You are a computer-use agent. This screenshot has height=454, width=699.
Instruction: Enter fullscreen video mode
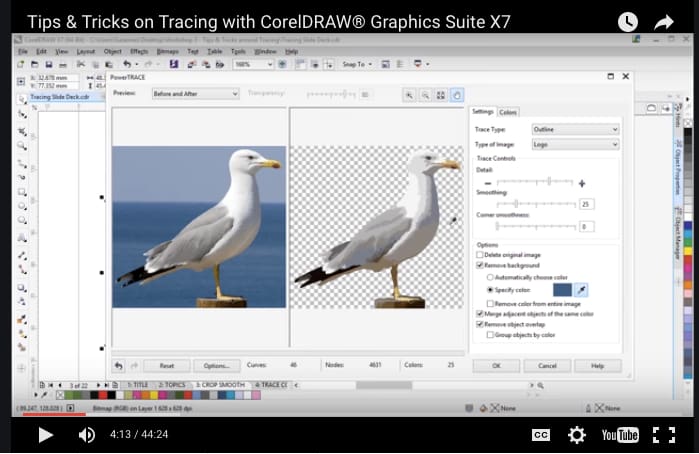coord(664,435)
